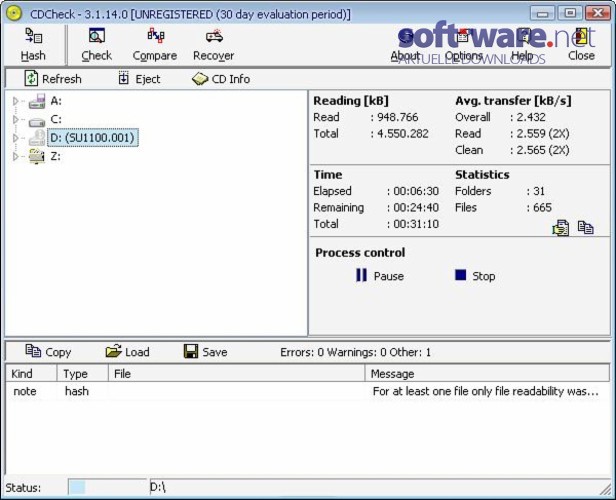Open the Help menu item

pos(522,44)
